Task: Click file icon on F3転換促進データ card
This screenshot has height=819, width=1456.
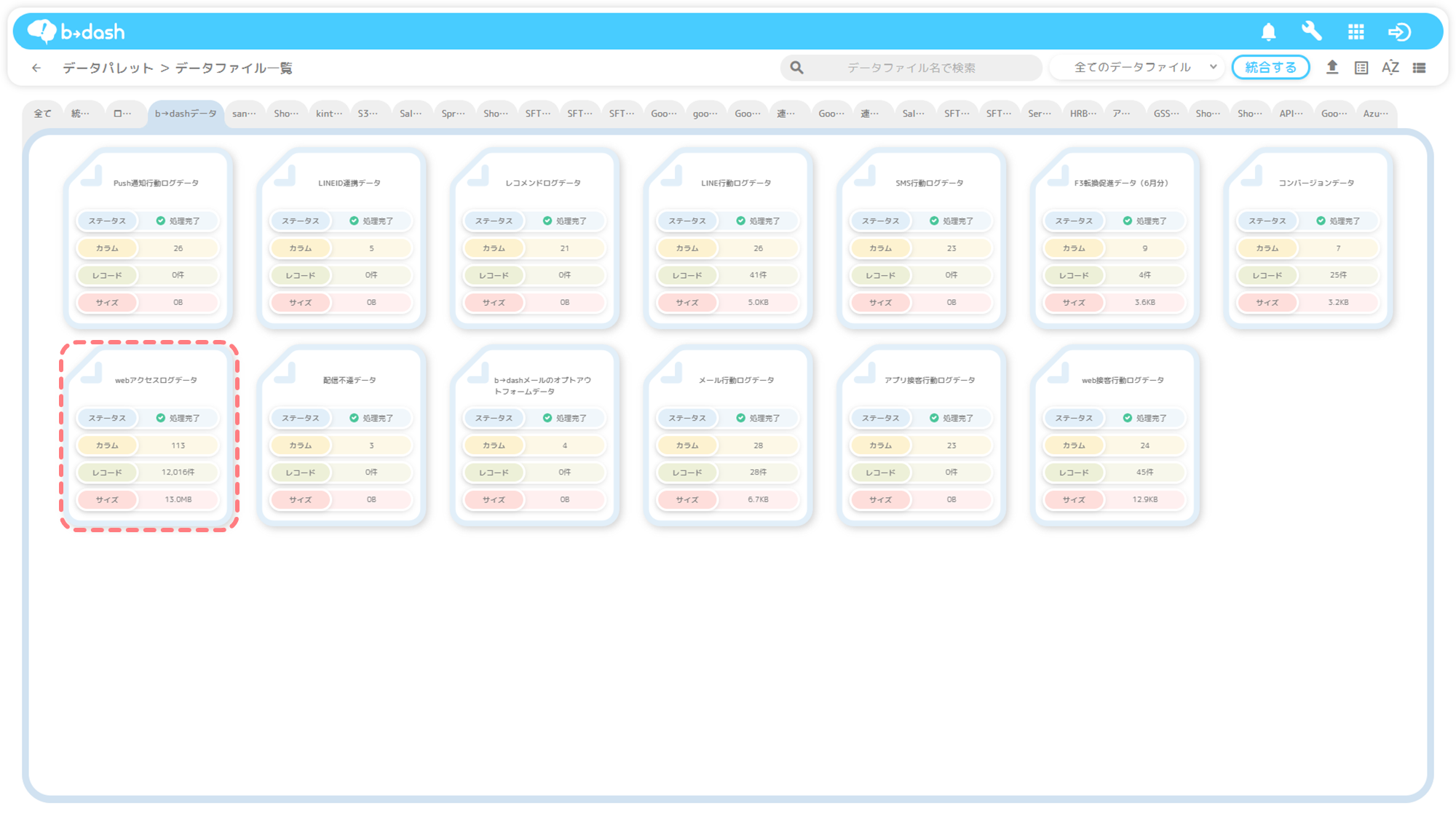Action: tap(1059, 175)
